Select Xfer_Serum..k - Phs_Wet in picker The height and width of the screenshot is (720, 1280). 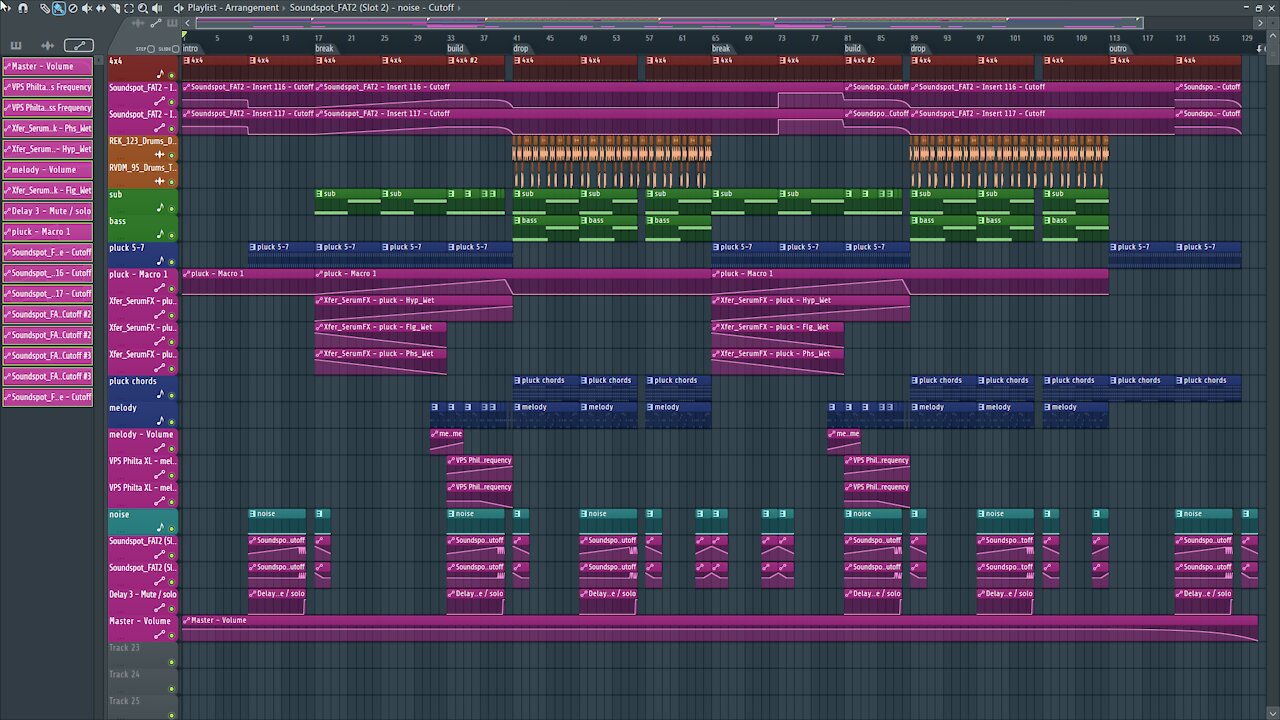pos(48,129)
